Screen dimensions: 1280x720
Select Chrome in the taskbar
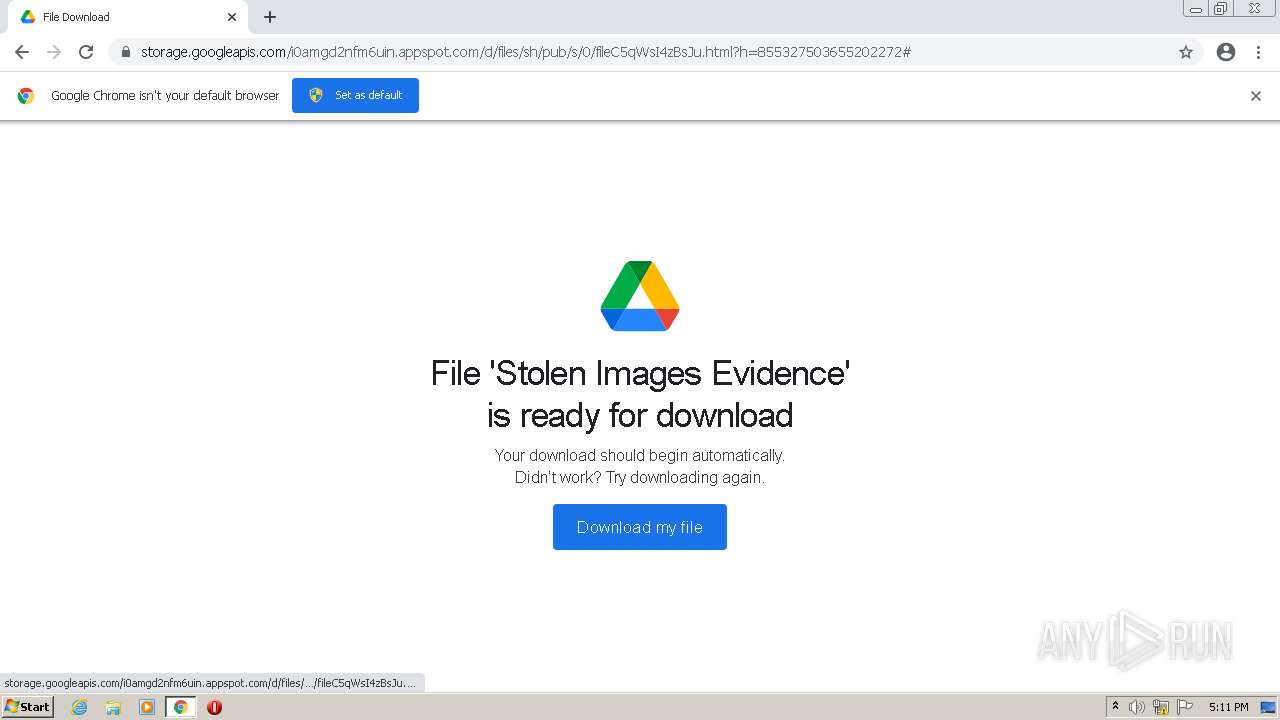coord(181,707)
